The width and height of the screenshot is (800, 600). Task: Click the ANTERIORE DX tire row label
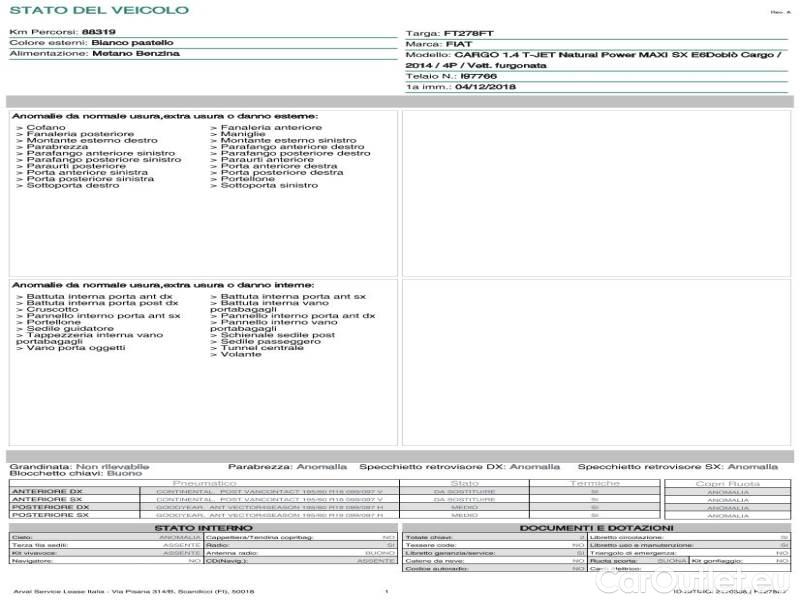click(47, 492)
